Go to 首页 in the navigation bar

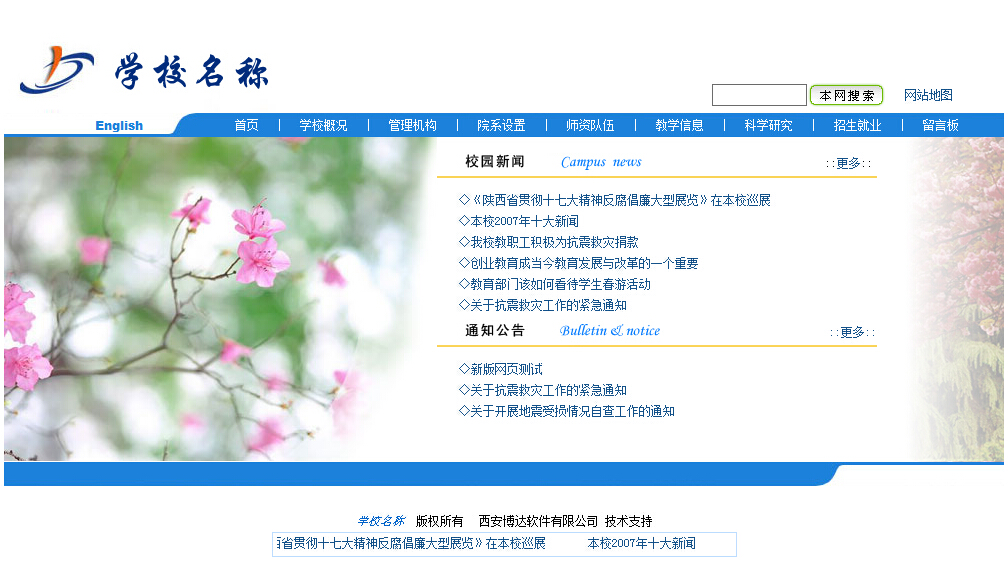click(x=246, y=125)
